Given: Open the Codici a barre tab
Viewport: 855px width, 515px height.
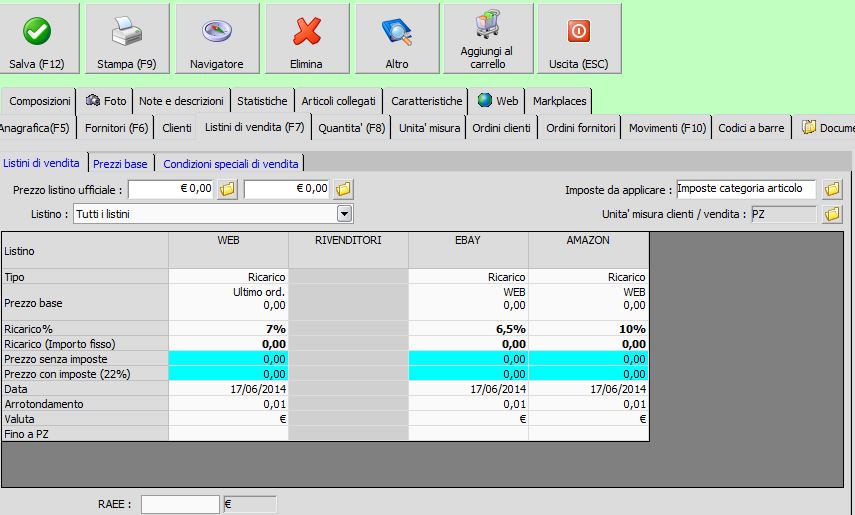Looking at the screenshot, I should click(751, 128).
